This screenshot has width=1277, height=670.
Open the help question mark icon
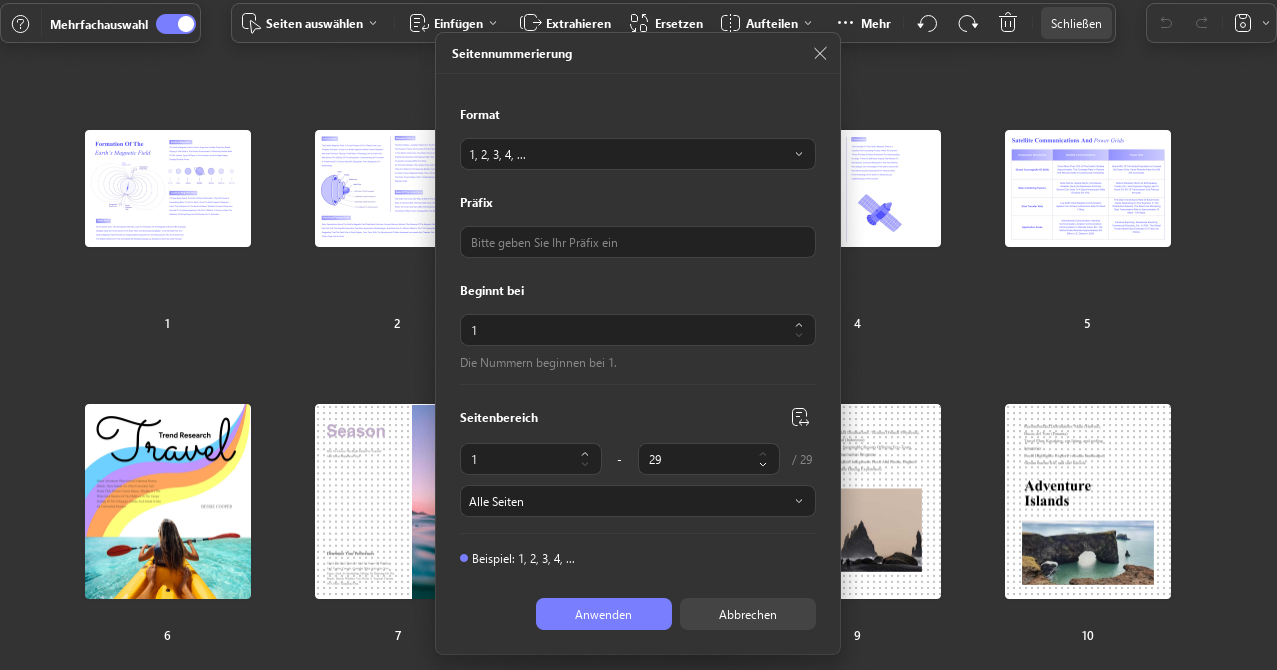click(x=20, y=23)
